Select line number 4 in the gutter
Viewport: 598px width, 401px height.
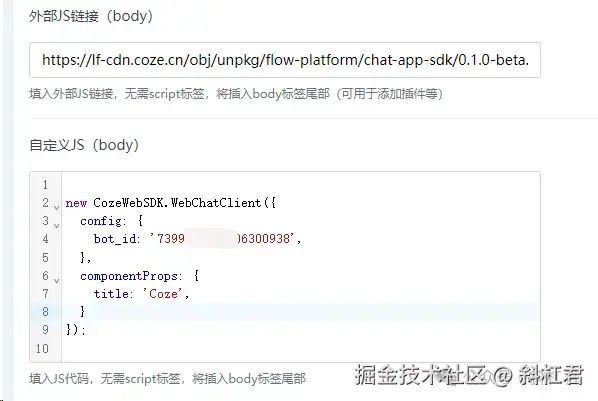point(45,239)
